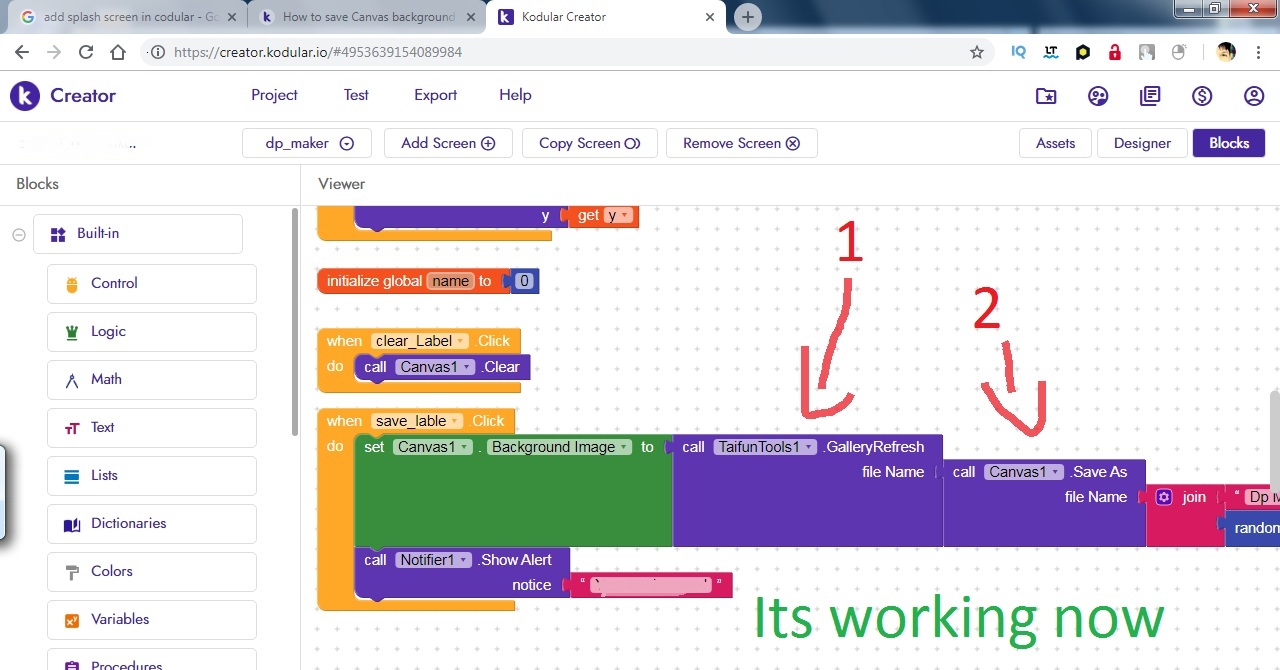Viewport: 1280px width, 670px height.
Task: Click the yellow hexagon extension icon
Action: [1083, 52]
